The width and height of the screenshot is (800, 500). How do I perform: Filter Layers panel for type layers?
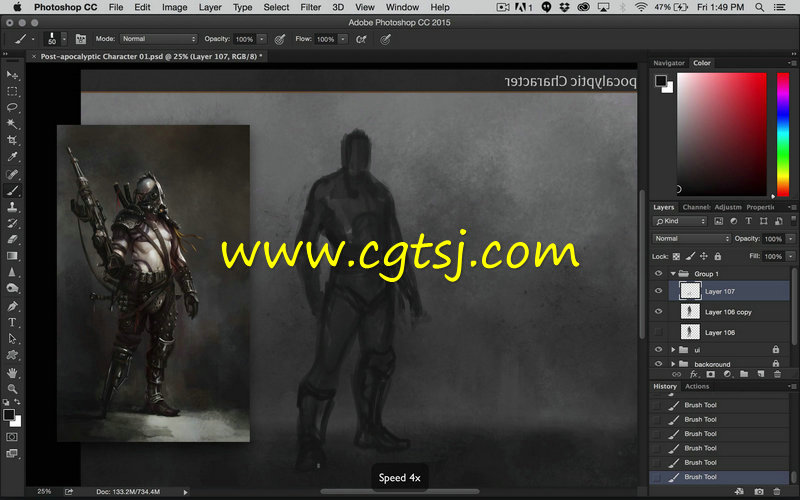point(748,221)
